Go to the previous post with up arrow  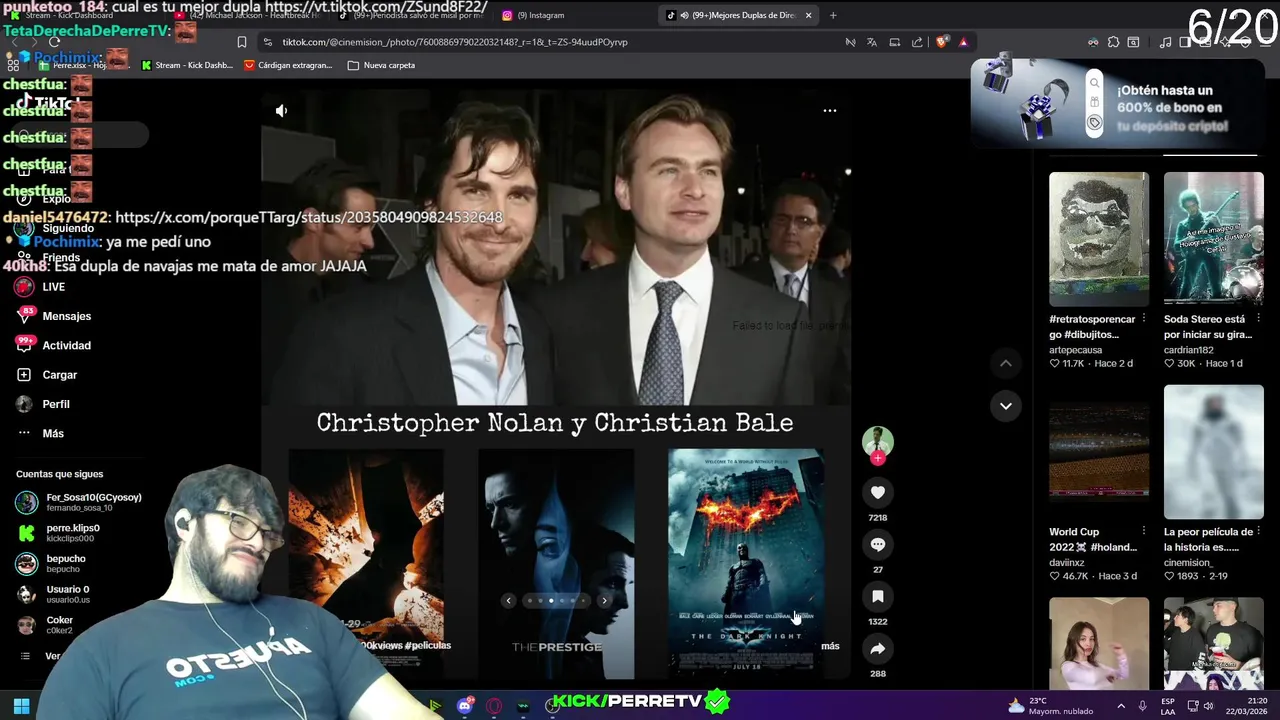pyautogui.click(x=1006, y=364)
